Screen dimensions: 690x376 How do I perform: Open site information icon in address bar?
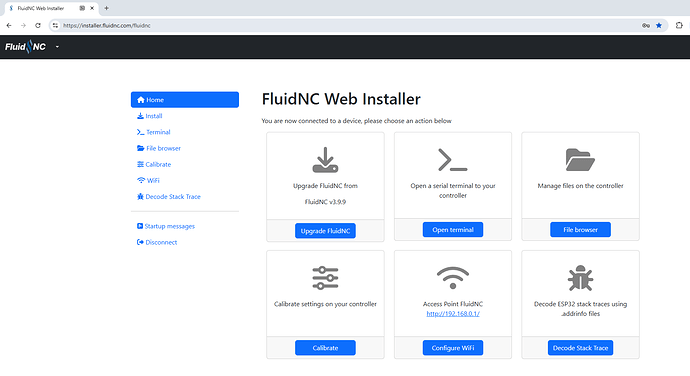click(55, 26)
